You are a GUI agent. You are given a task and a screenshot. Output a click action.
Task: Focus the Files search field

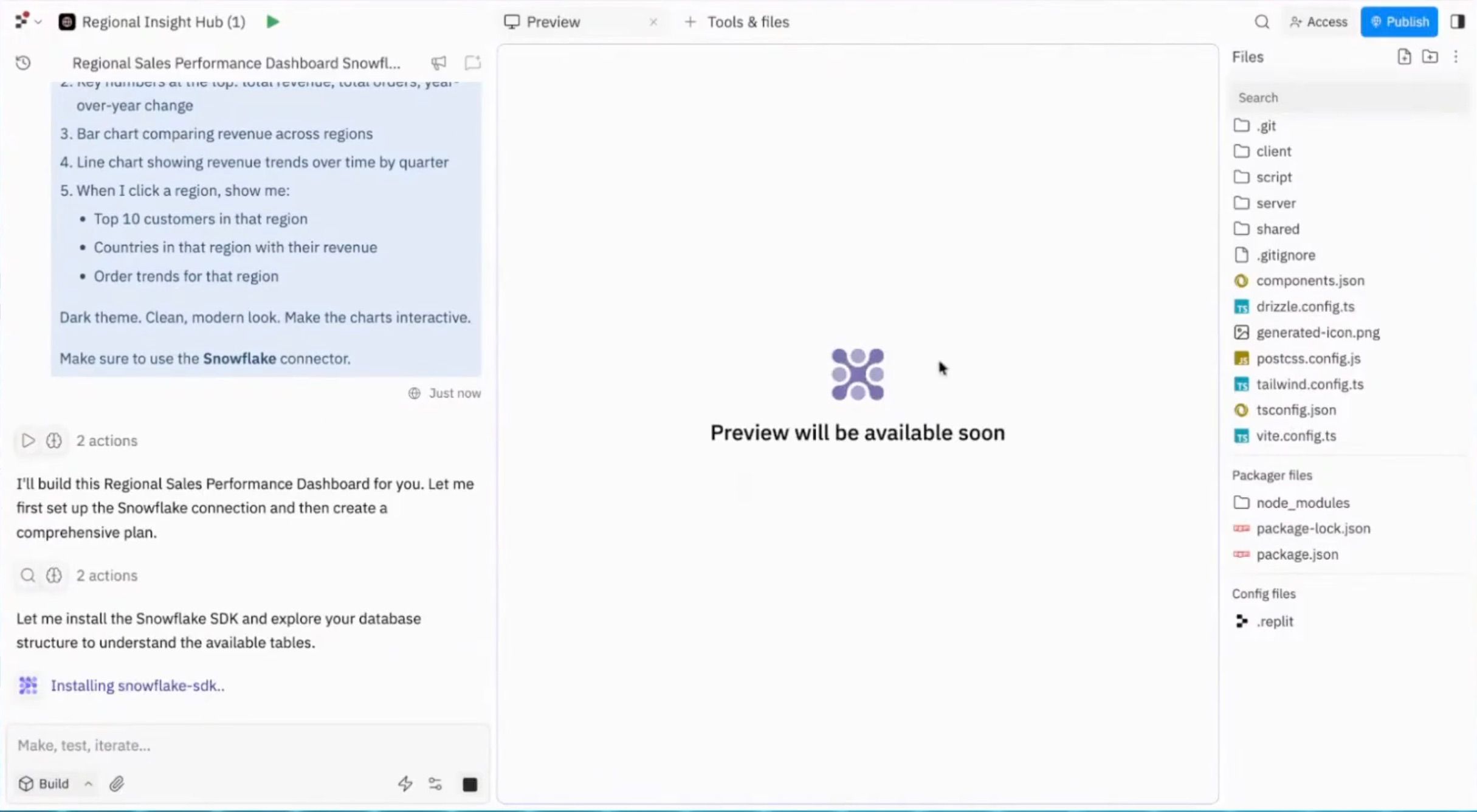pos(1348,98)
